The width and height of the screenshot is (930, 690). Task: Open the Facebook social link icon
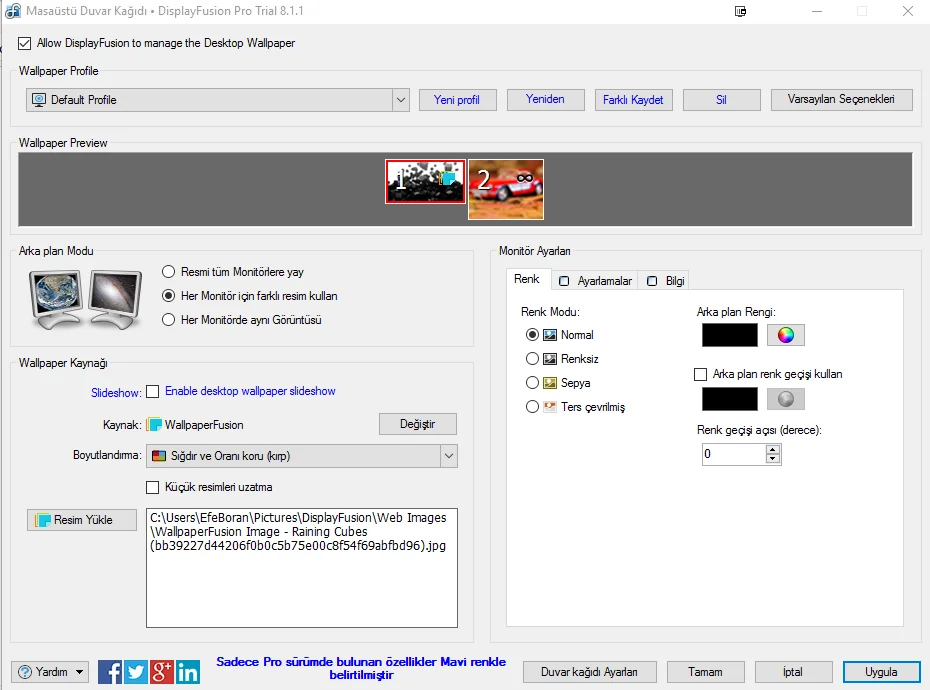click(110, 672)
